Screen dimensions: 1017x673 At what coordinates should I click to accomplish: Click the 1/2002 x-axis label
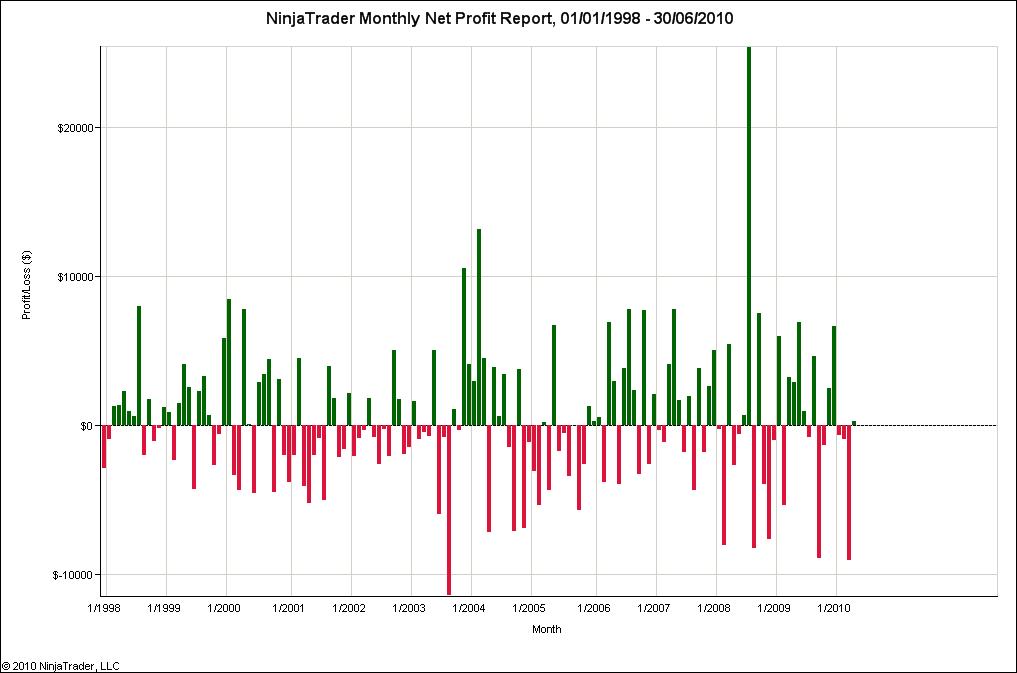tap(348, 608)
